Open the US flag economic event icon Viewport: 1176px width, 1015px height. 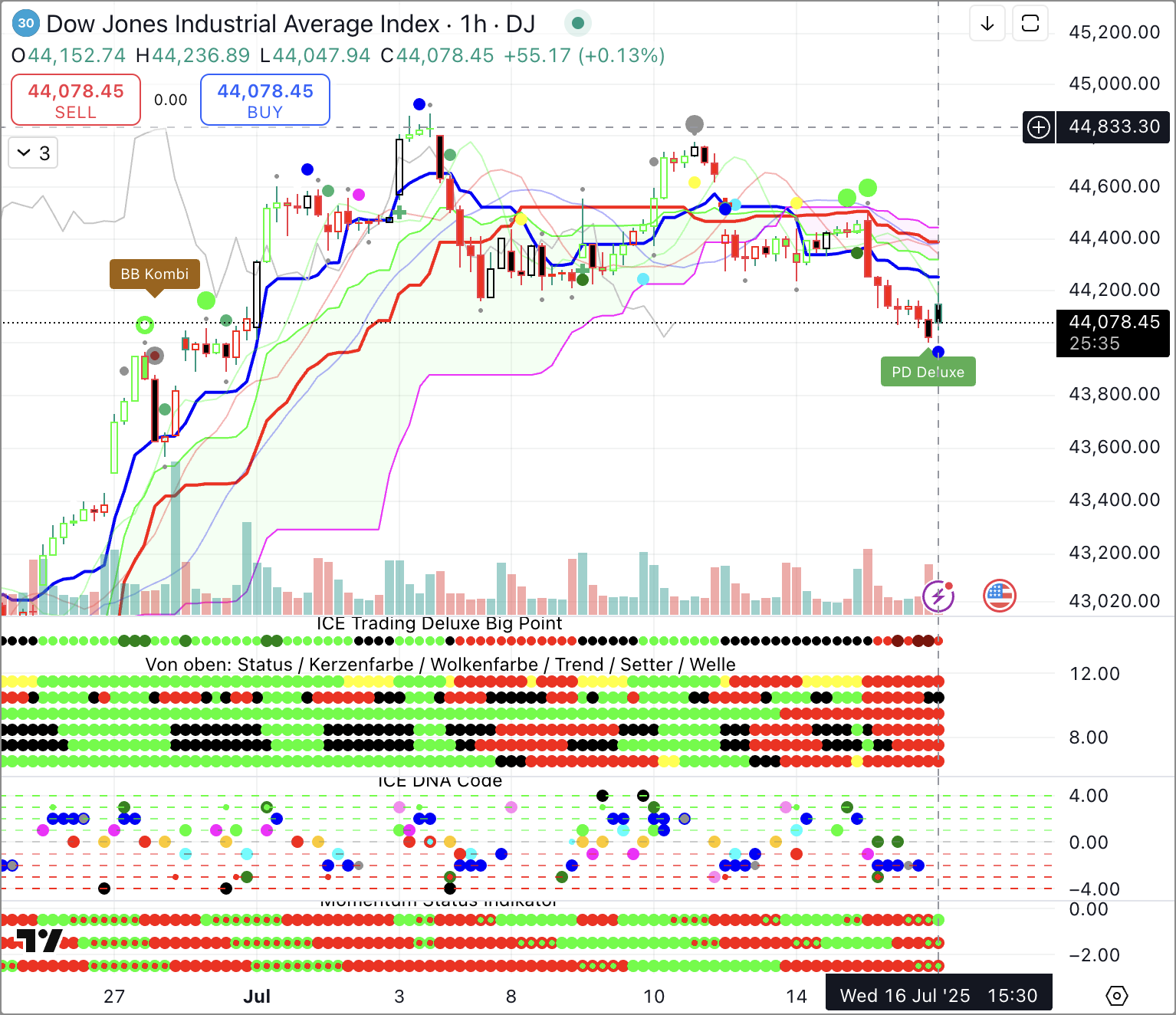[999, 595]
